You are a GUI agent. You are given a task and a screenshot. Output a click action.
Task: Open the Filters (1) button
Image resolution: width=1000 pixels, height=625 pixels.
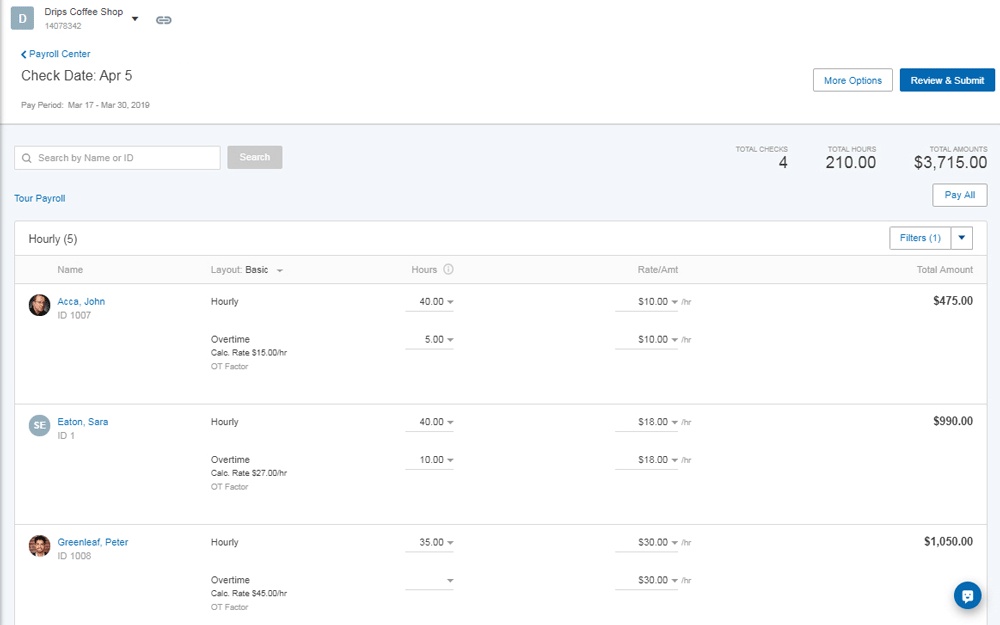[919, 238]
